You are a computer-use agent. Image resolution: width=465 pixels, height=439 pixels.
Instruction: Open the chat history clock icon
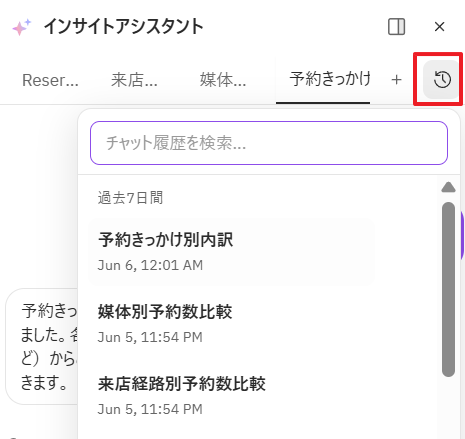pyautogui.click(x=442, y=80)
